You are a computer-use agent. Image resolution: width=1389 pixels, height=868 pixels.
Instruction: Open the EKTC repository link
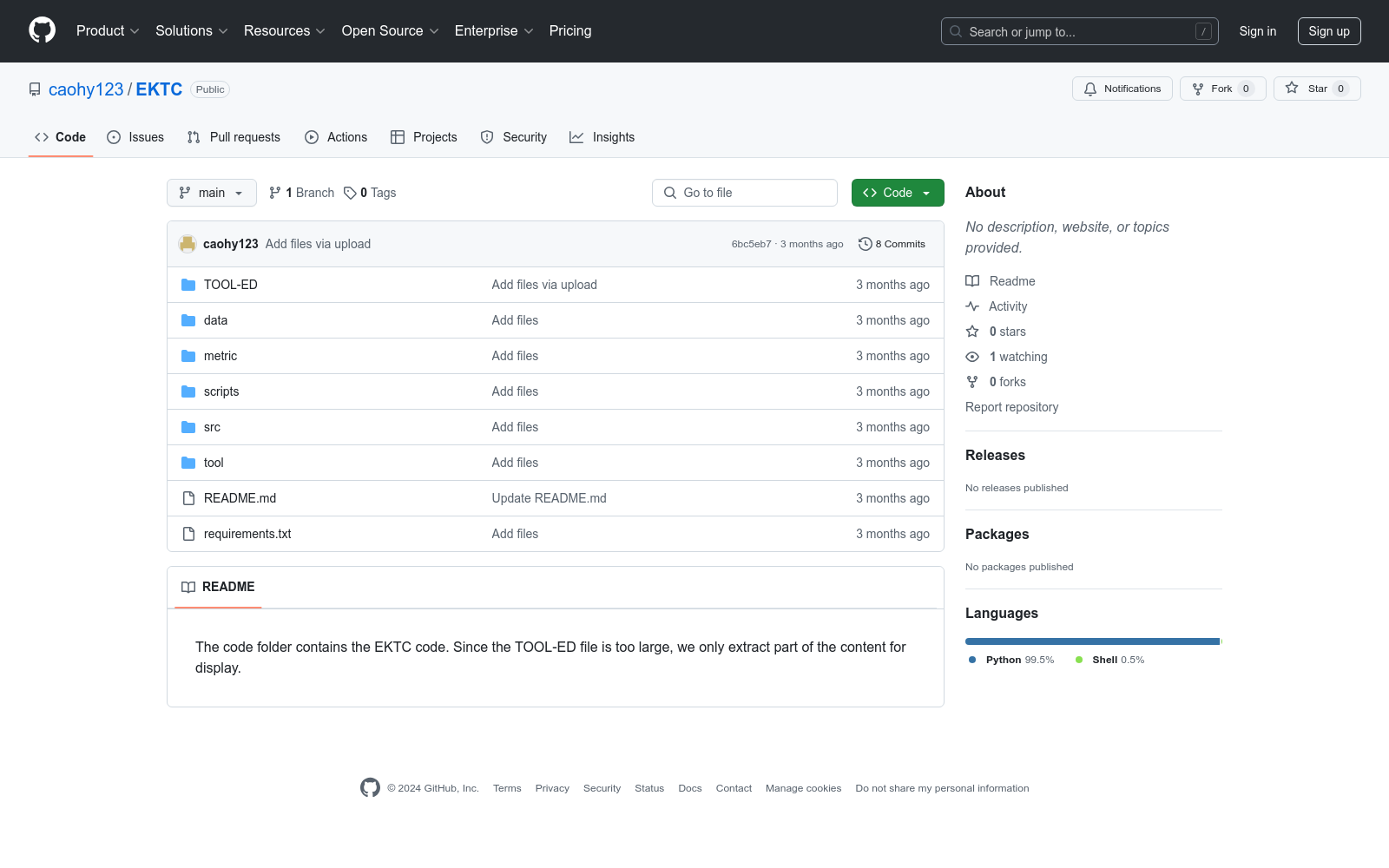pyautogui.click(x=159, y=89)
